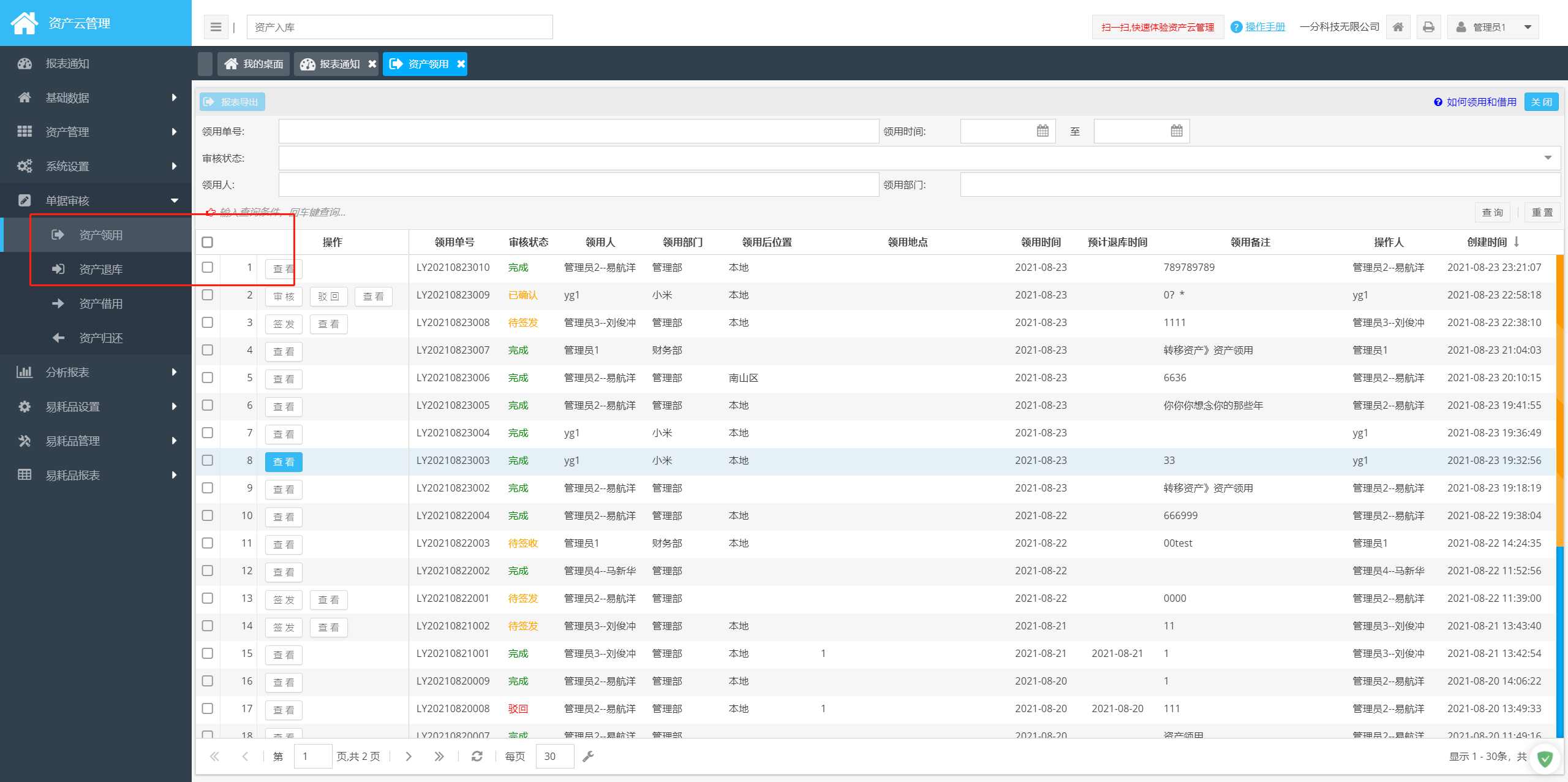
Task: Check the checkbox for row LY20210821001
Action: pyautogui.click(x=208, y=653)
